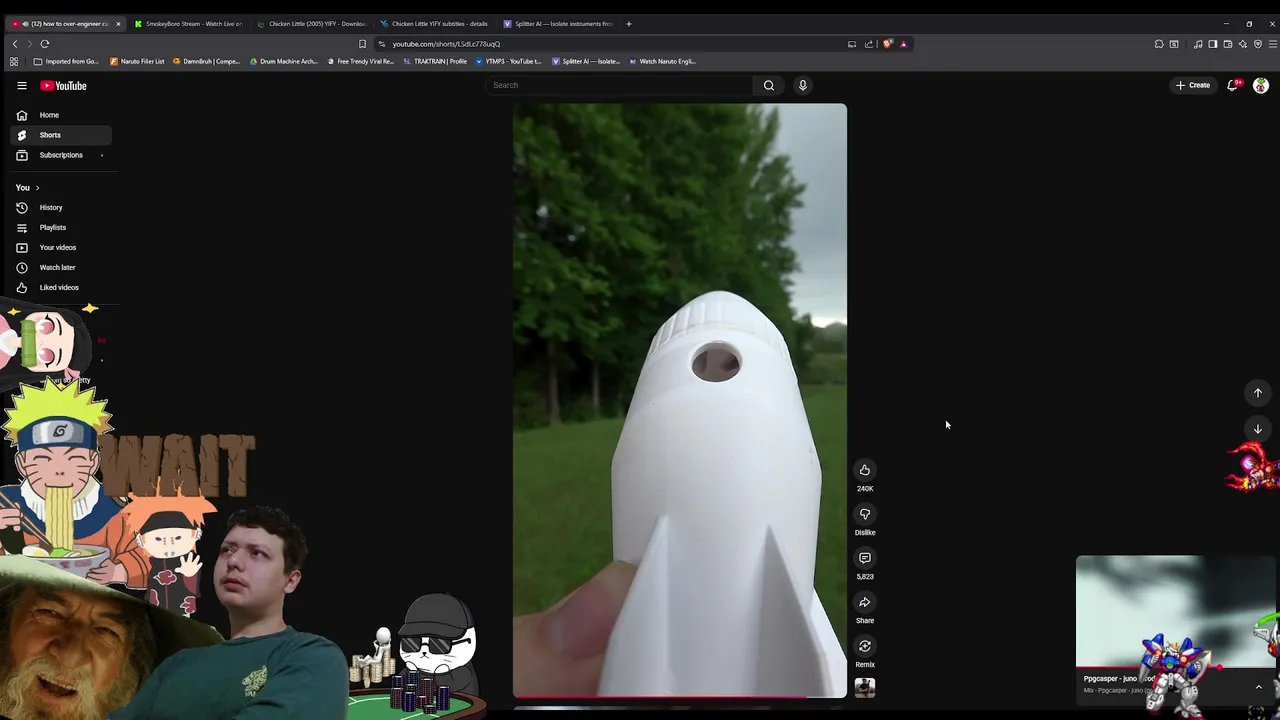Open the Brave Playlist music icon
The image size is (1280, 720).
(1198, 44)
